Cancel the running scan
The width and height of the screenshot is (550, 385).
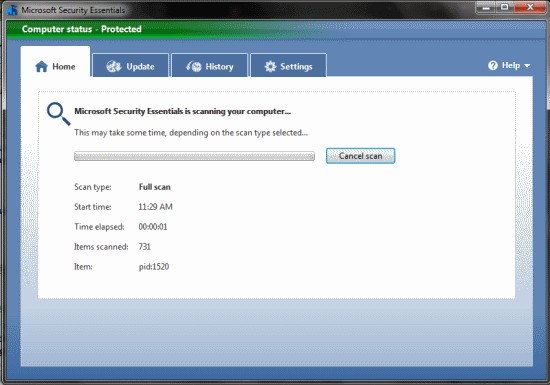(360, 156)
